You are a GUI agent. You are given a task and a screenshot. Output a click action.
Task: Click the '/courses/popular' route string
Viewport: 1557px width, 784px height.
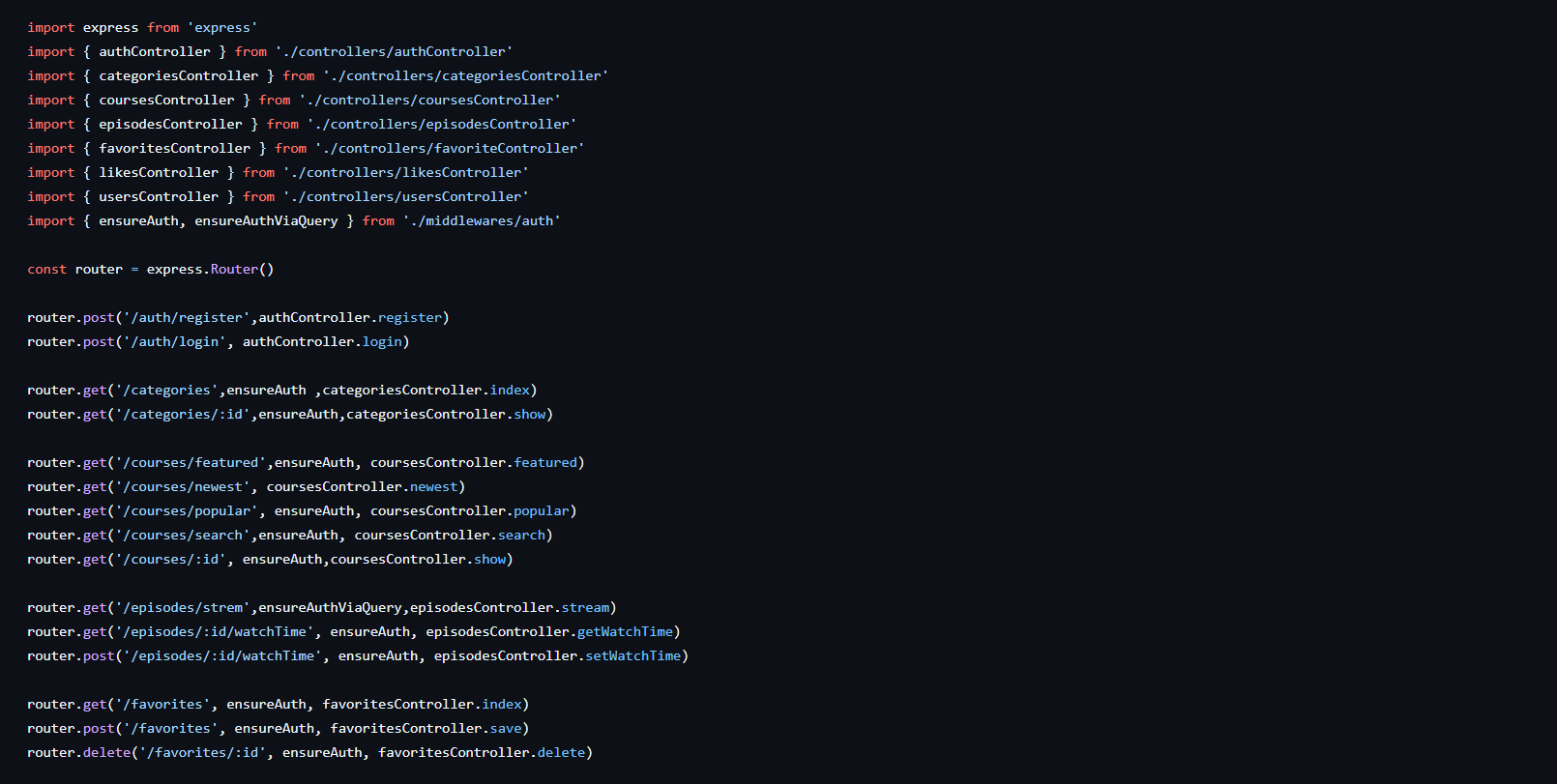pyautogui.click(x=187, y=511)
